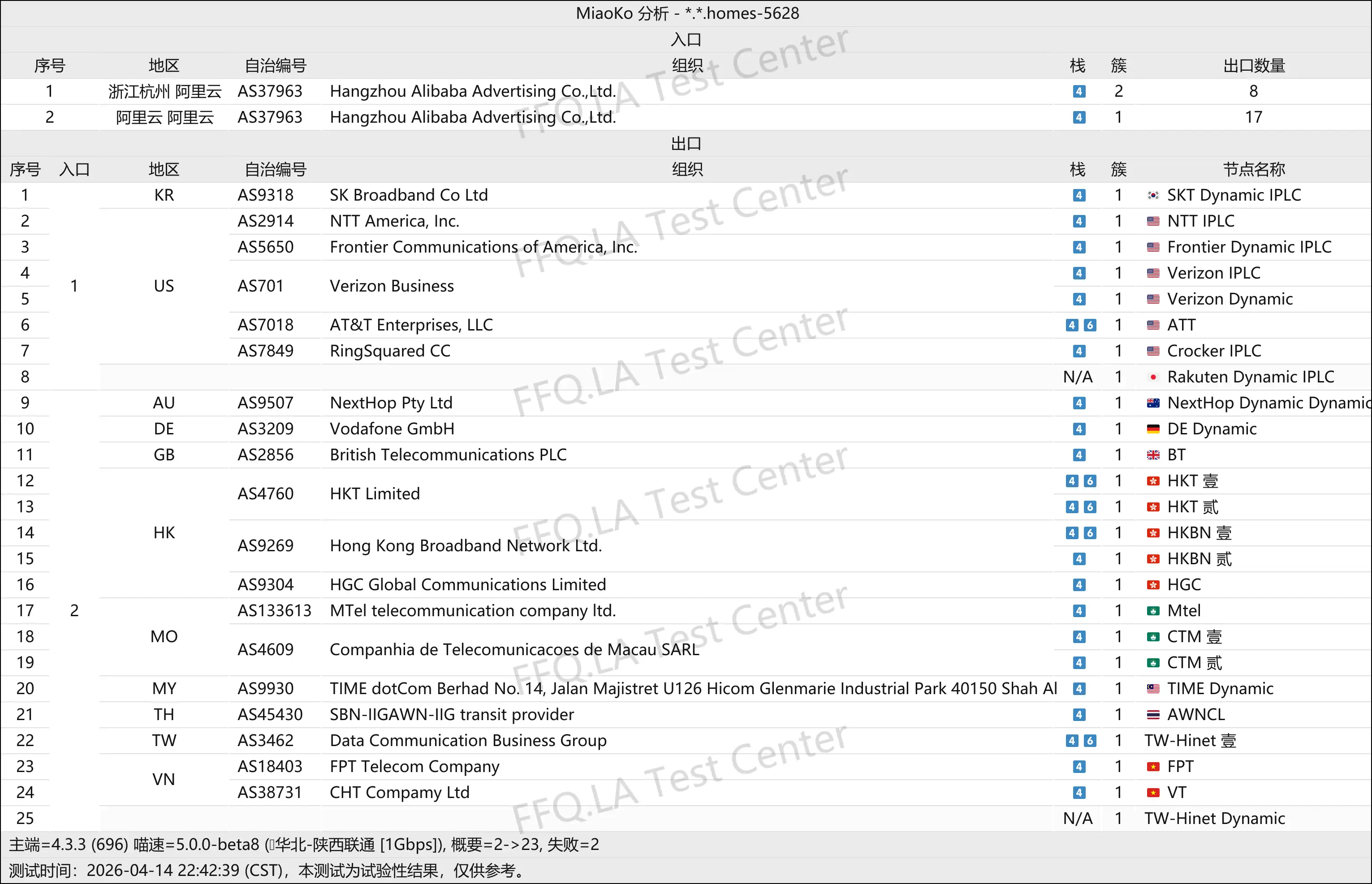Click the "NTT America, Inc." organization
The height and width of the screenshot is (884, 1372).
coord(395,222)
